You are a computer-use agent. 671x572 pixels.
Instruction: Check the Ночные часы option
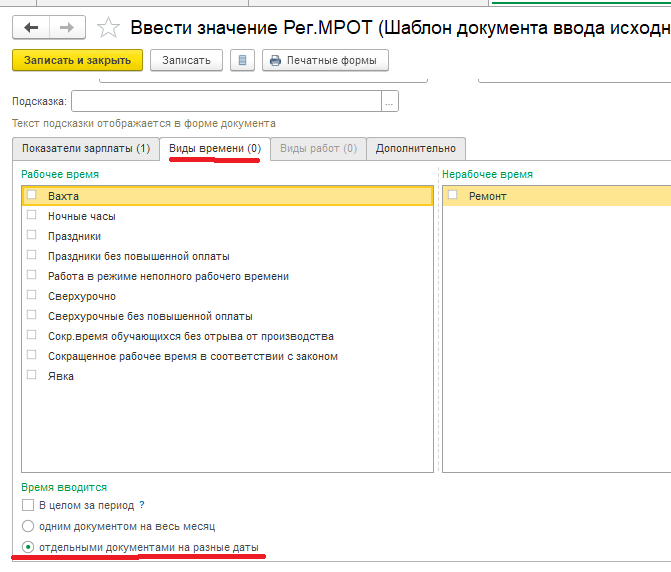click(x=32, y=216)
